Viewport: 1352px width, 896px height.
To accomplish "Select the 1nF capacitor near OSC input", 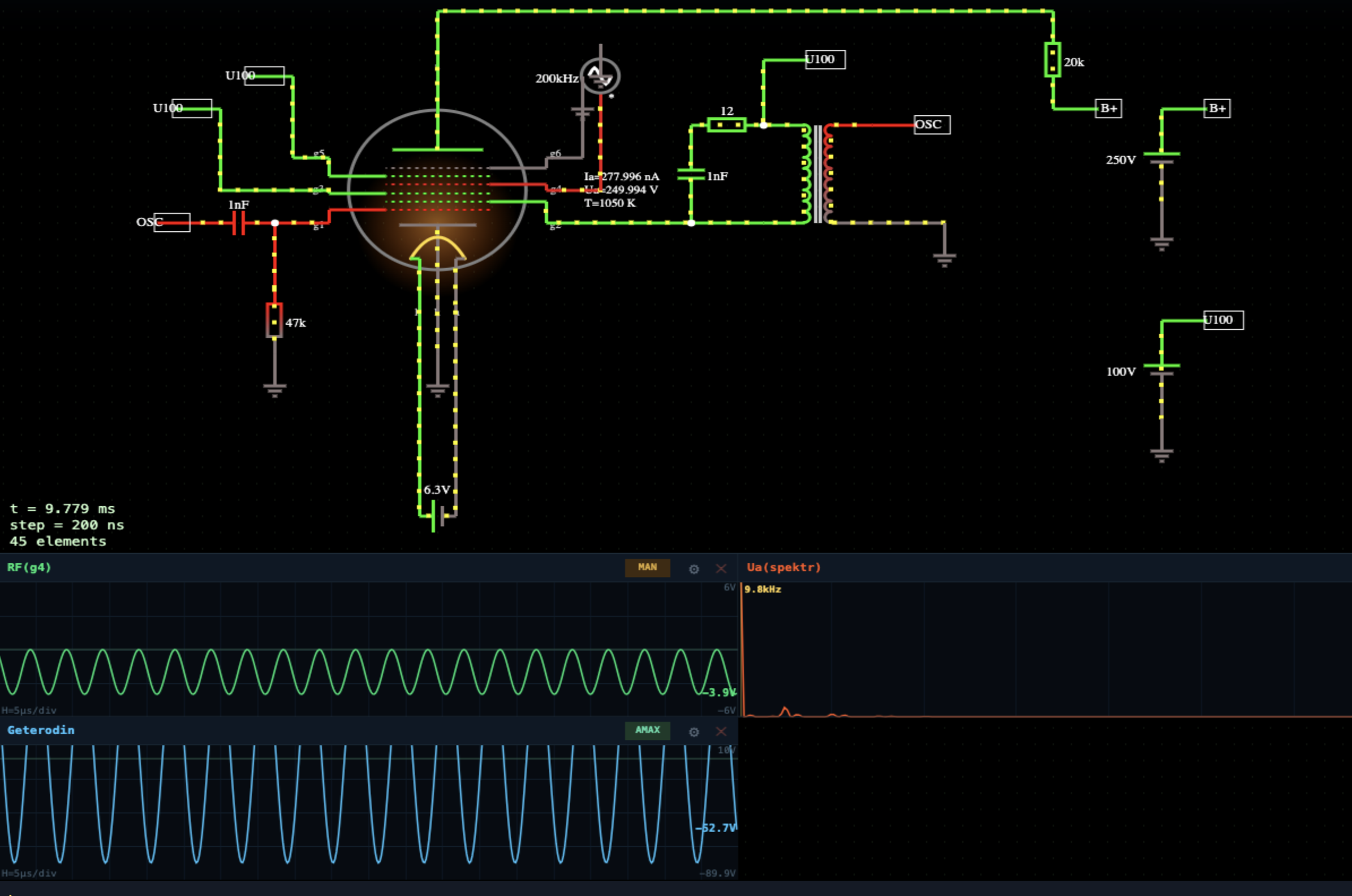I will point(239,223).
